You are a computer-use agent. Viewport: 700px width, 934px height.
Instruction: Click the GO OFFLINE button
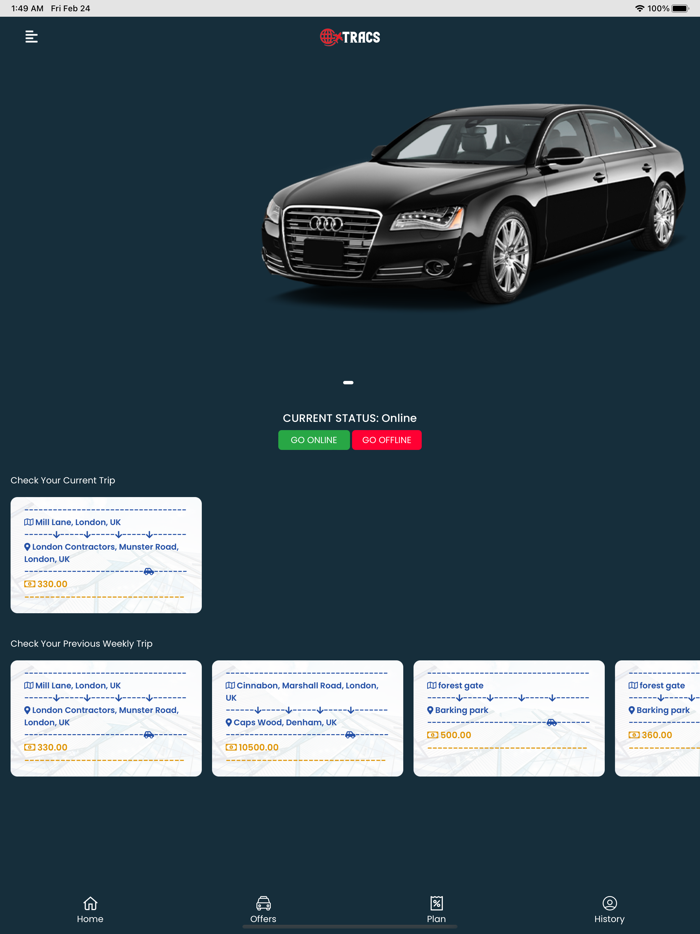pyautogui.click(x=387, y=440)
